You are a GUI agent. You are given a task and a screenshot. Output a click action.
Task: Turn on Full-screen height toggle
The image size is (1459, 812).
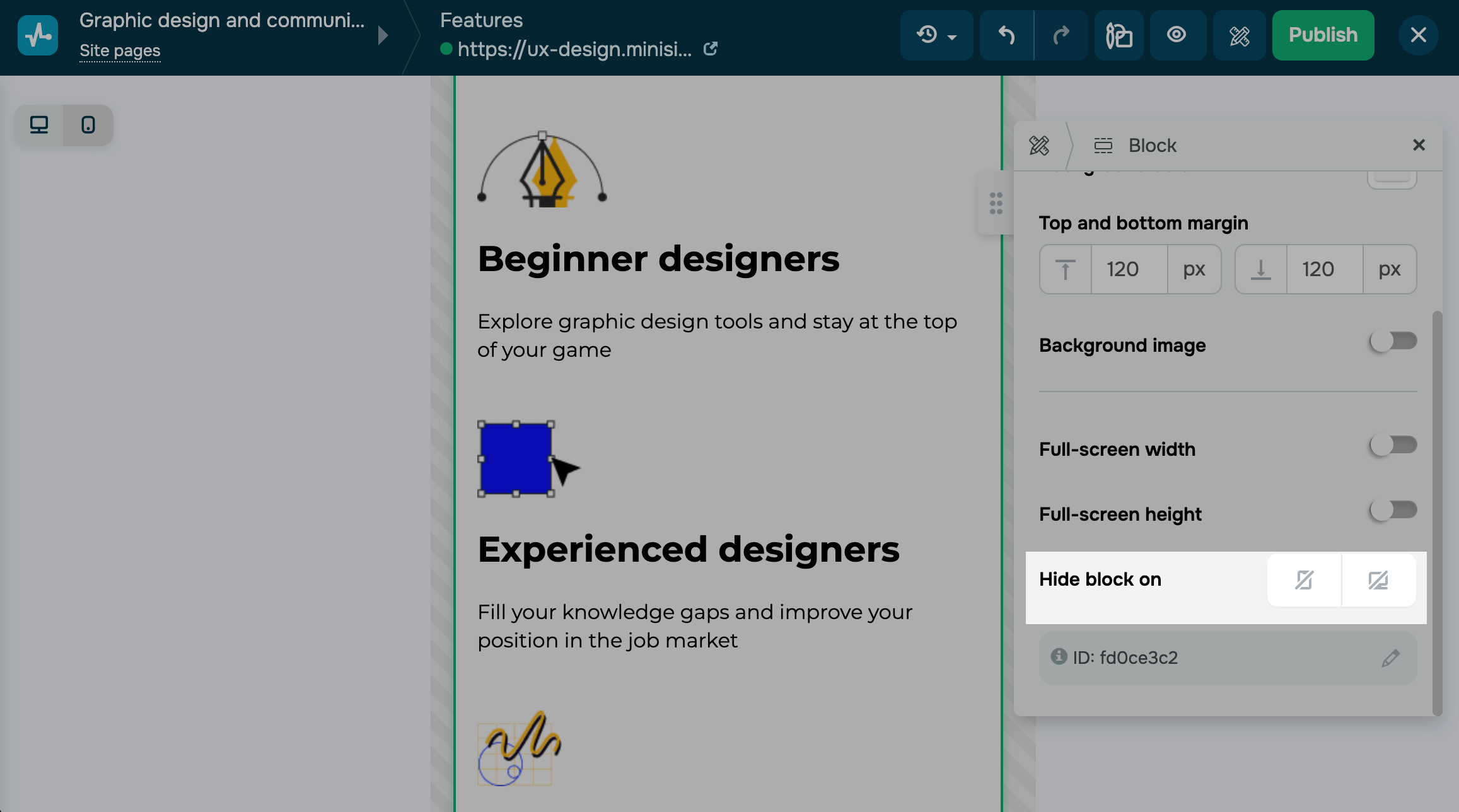coord(1393,510)
